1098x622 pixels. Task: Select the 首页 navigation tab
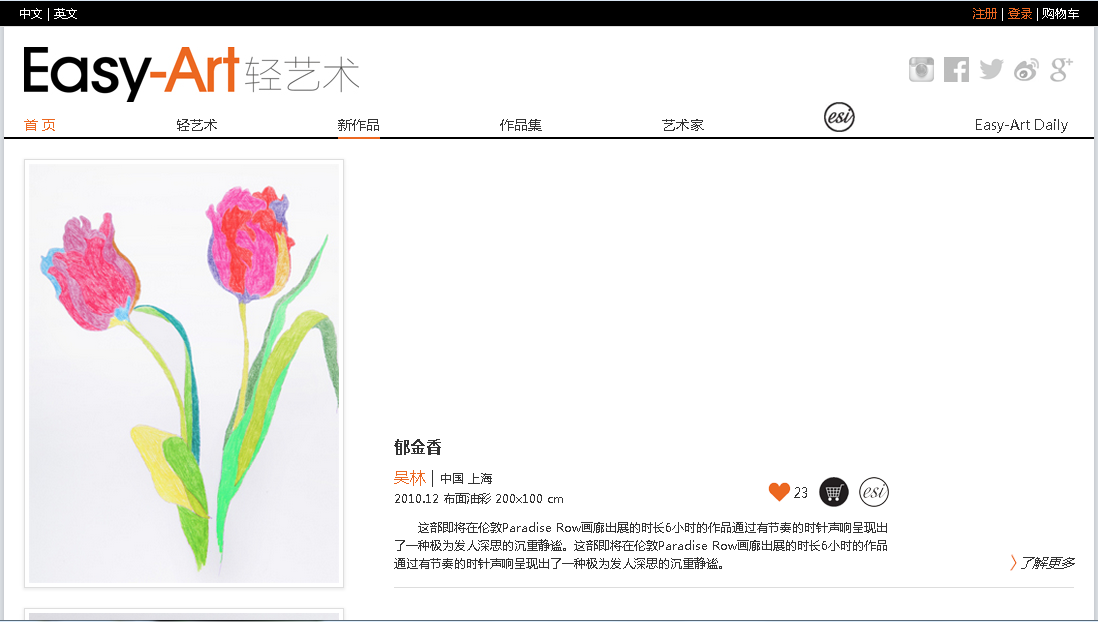point(40,125)
